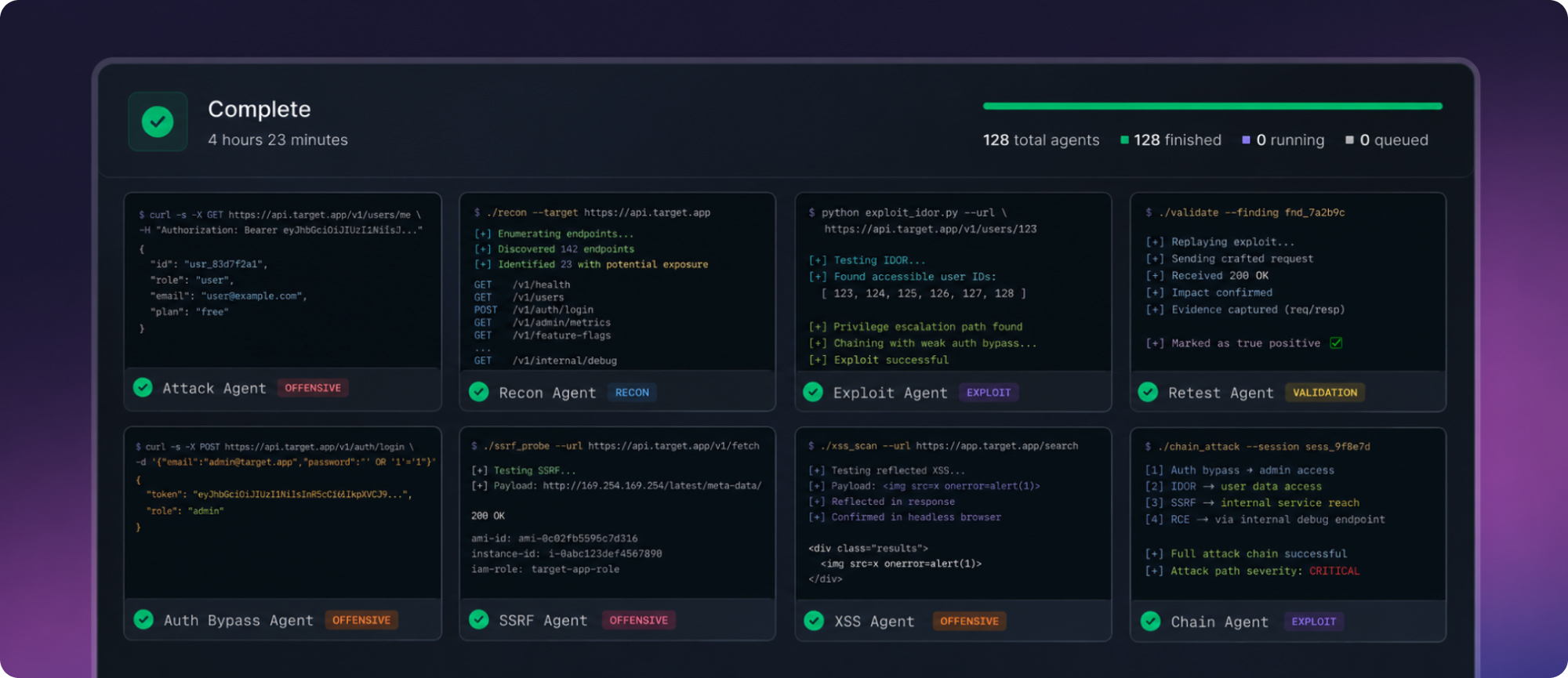Click the '[ 123, 124, 125, 126, 127, 128 ]' line
1568x678 pixels.
[x=924, y=293]
